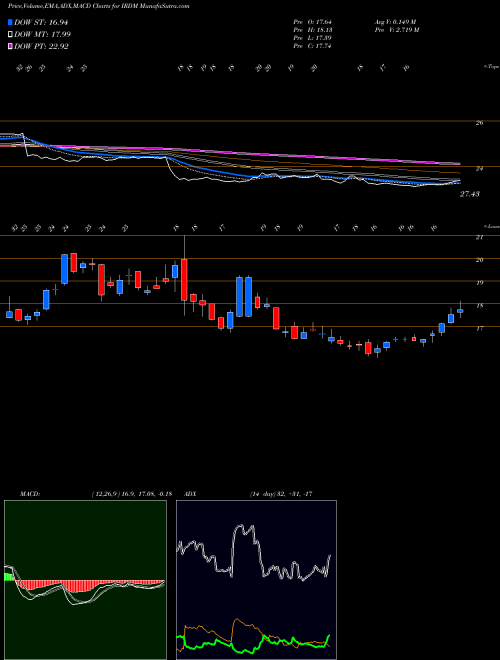
Task: Click the 'Avg V: 0.149 M' volume text
Action: [x=394, y=22]
